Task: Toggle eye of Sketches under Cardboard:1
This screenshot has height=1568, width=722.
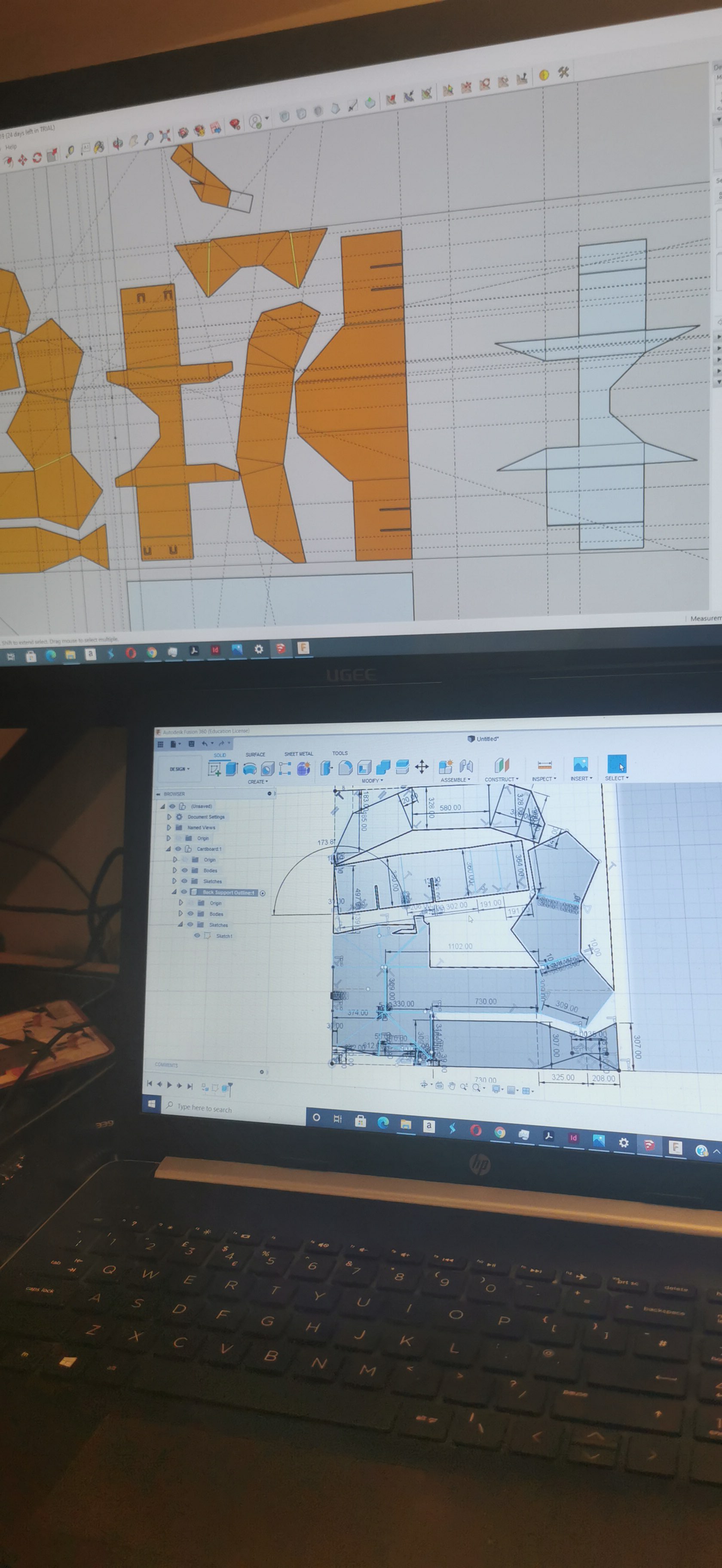Action: (x=185, y=881)
